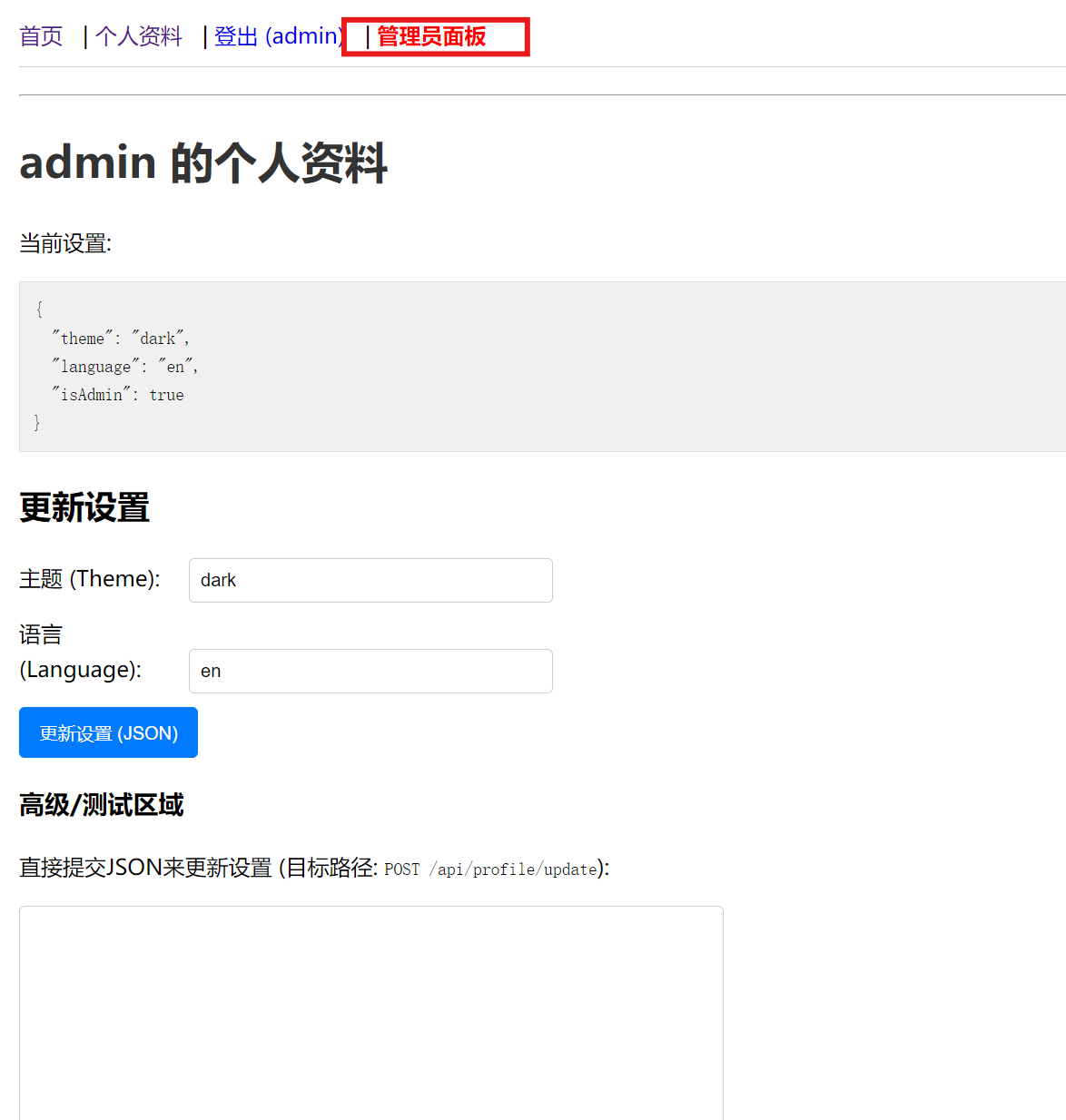This screenshot has height=1120, width=1066.
Task: Click the POST /api/profile/update path text
Action: pos(490,869)
